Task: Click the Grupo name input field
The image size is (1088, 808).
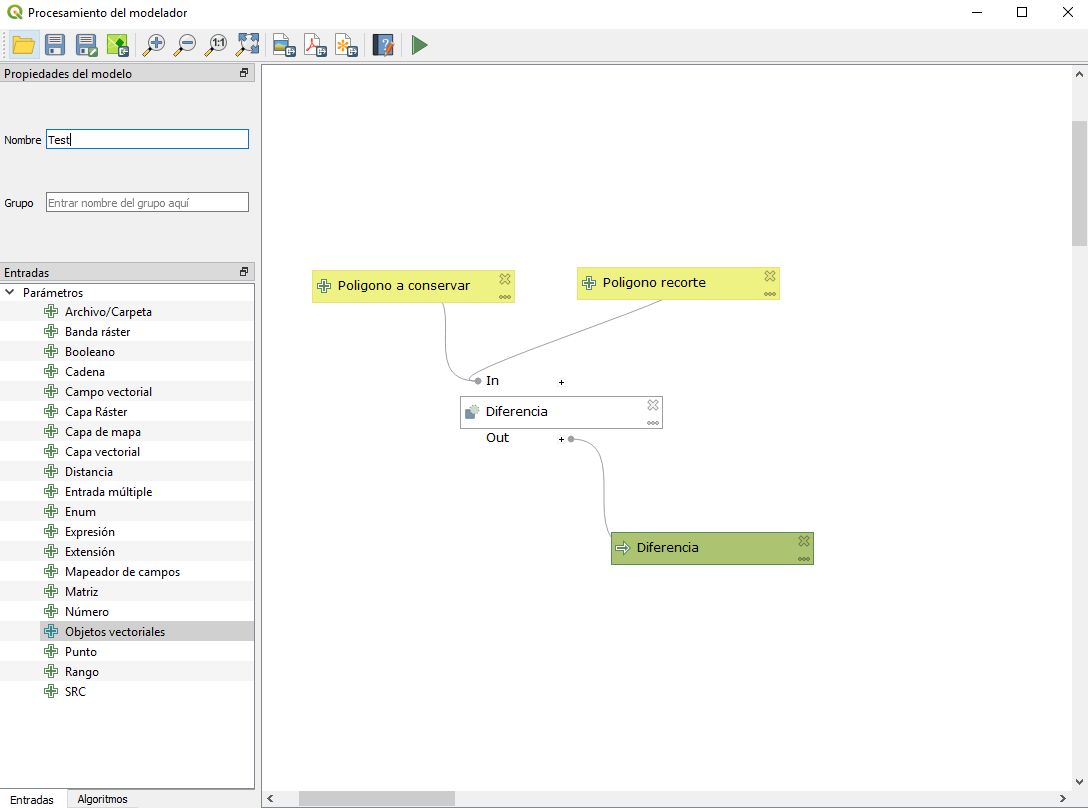Action: [147, 203]
